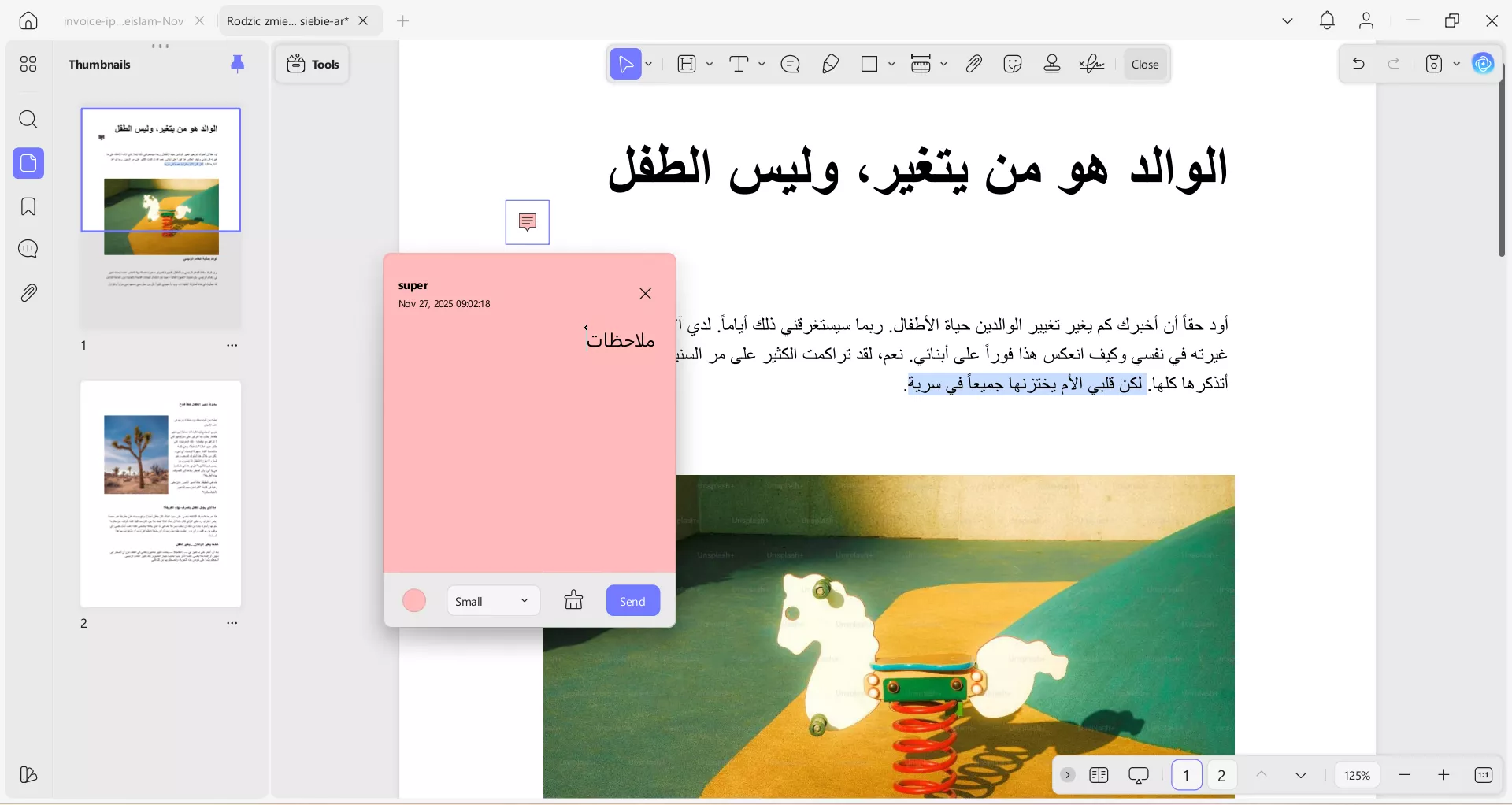Expand the tab list chevron in title bar
Viewport: 1512px width, 805px height.
(1288, 21)
